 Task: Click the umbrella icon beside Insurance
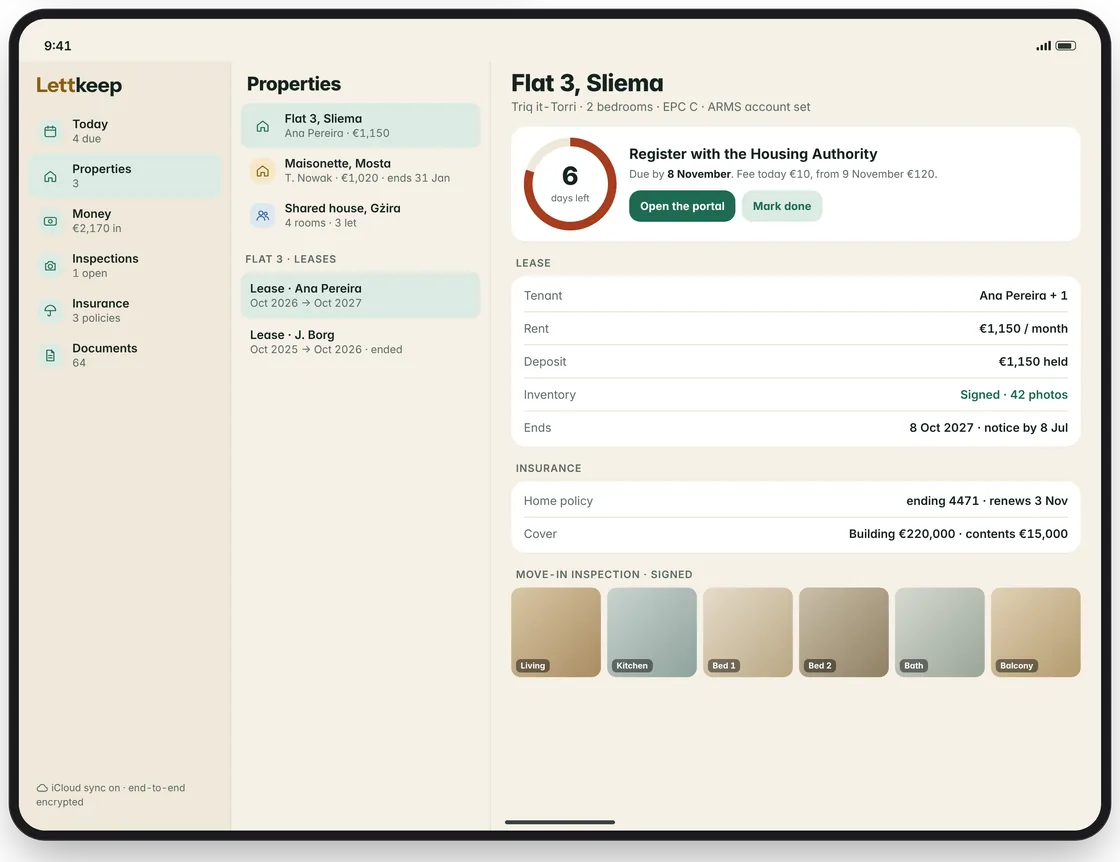pos(50,311)
